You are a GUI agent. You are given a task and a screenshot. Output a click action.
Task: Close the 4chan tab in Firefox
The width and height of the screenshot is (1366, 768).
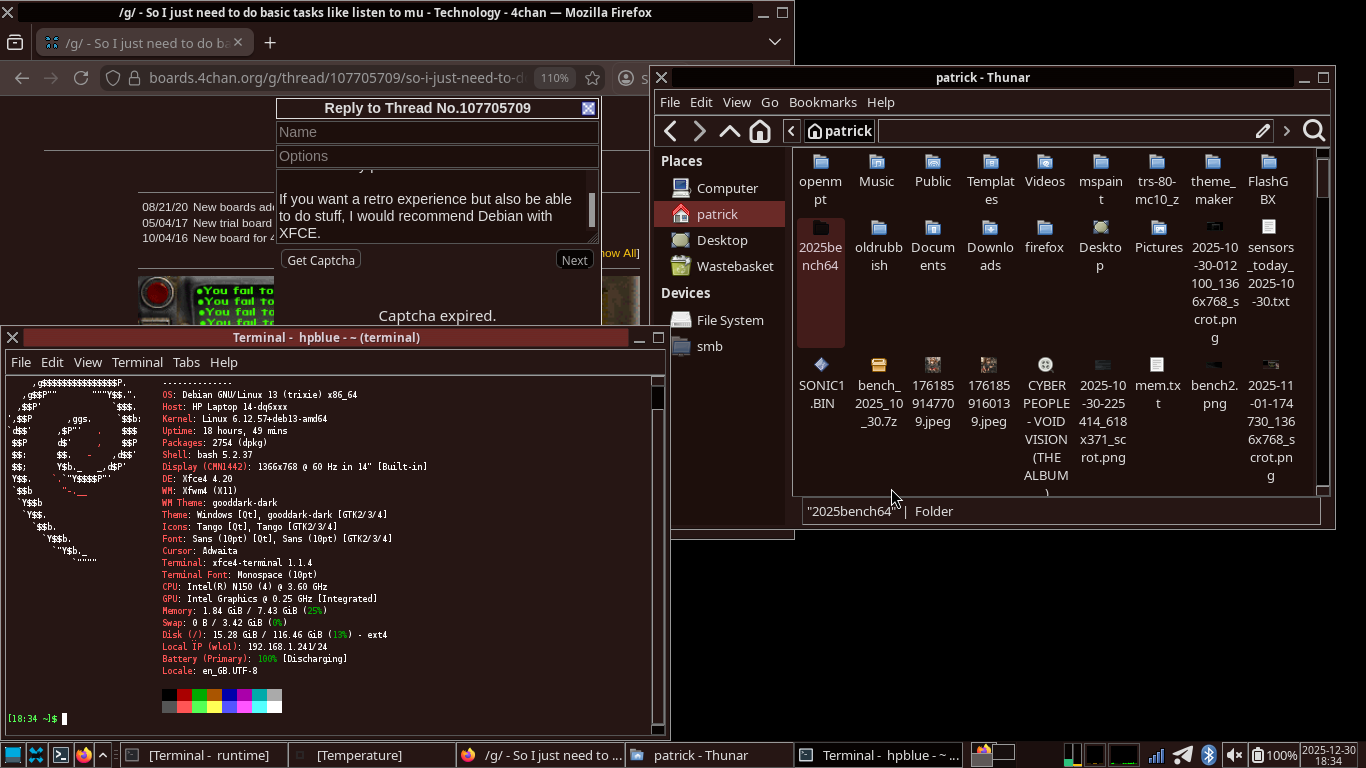[x=240, y=43]
